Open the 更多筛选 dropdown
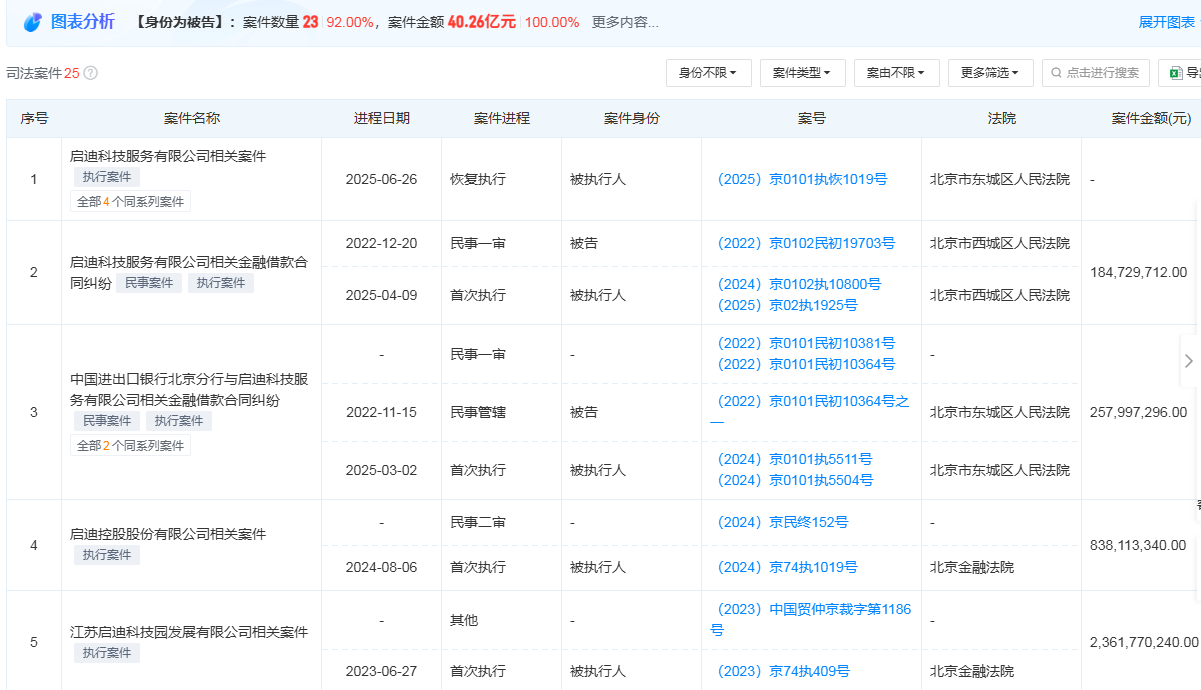Image resolution: width=1201 pixels, height=690 pixels. point(989,72)
